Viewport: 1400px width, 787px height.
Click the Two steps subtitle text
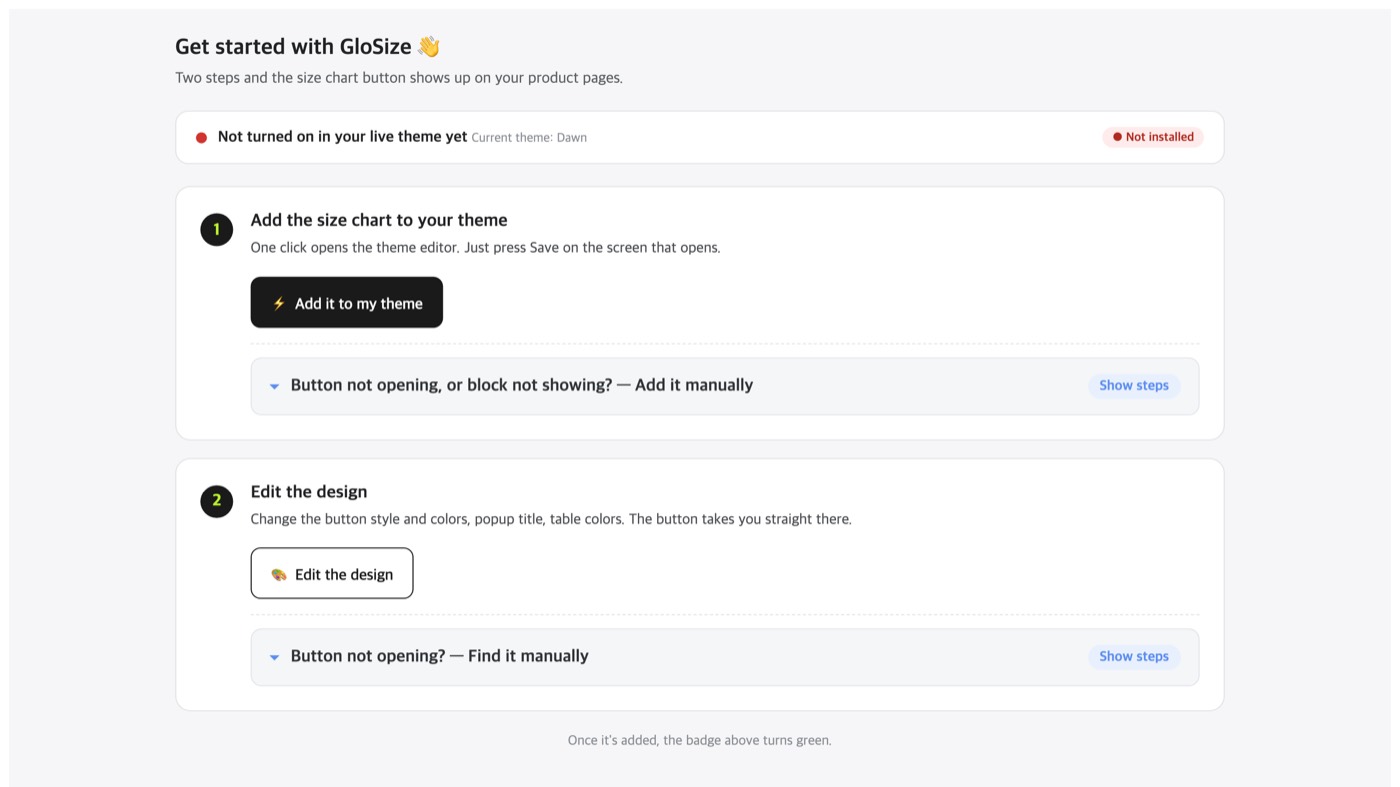point(399,77)
